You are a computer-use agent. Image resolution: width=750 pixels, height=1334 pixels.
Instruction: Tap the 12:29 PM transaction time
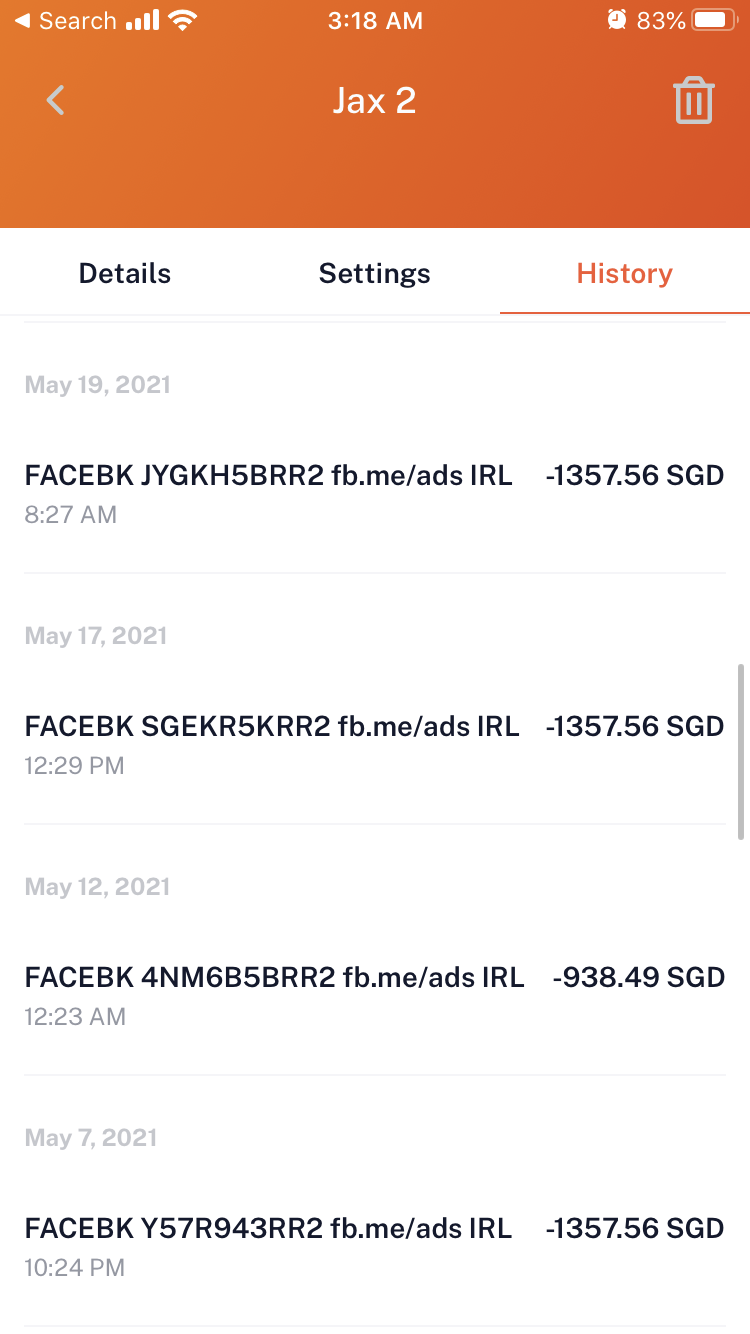click(x=74, y=766)
